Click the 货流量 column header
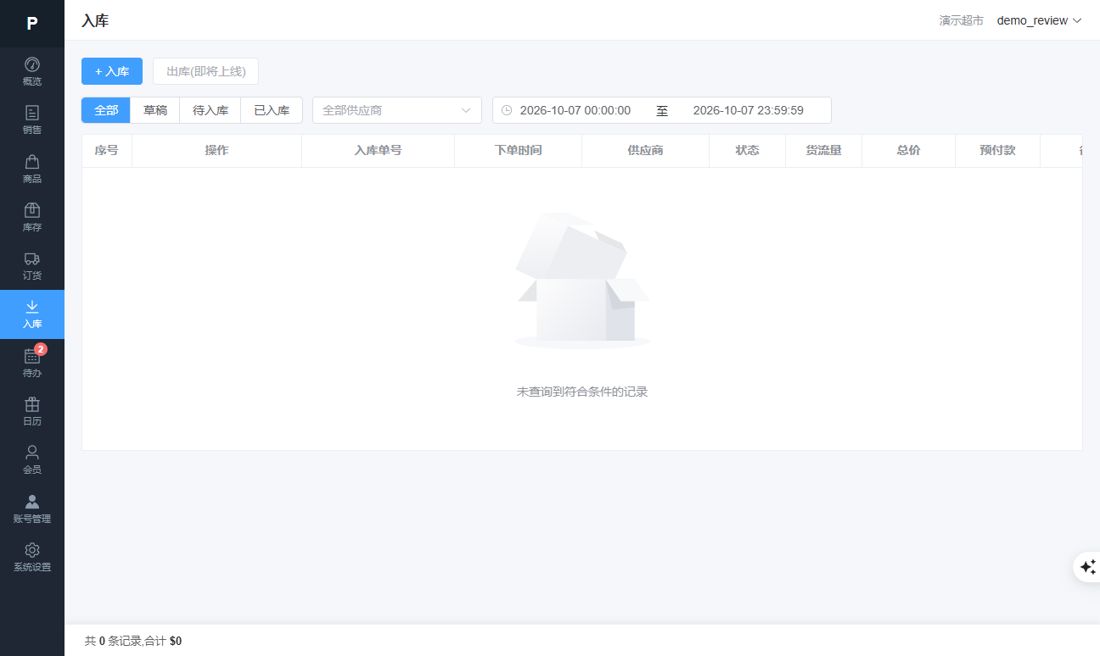The height and width of the screenshot is (656, 1100). 824,150
